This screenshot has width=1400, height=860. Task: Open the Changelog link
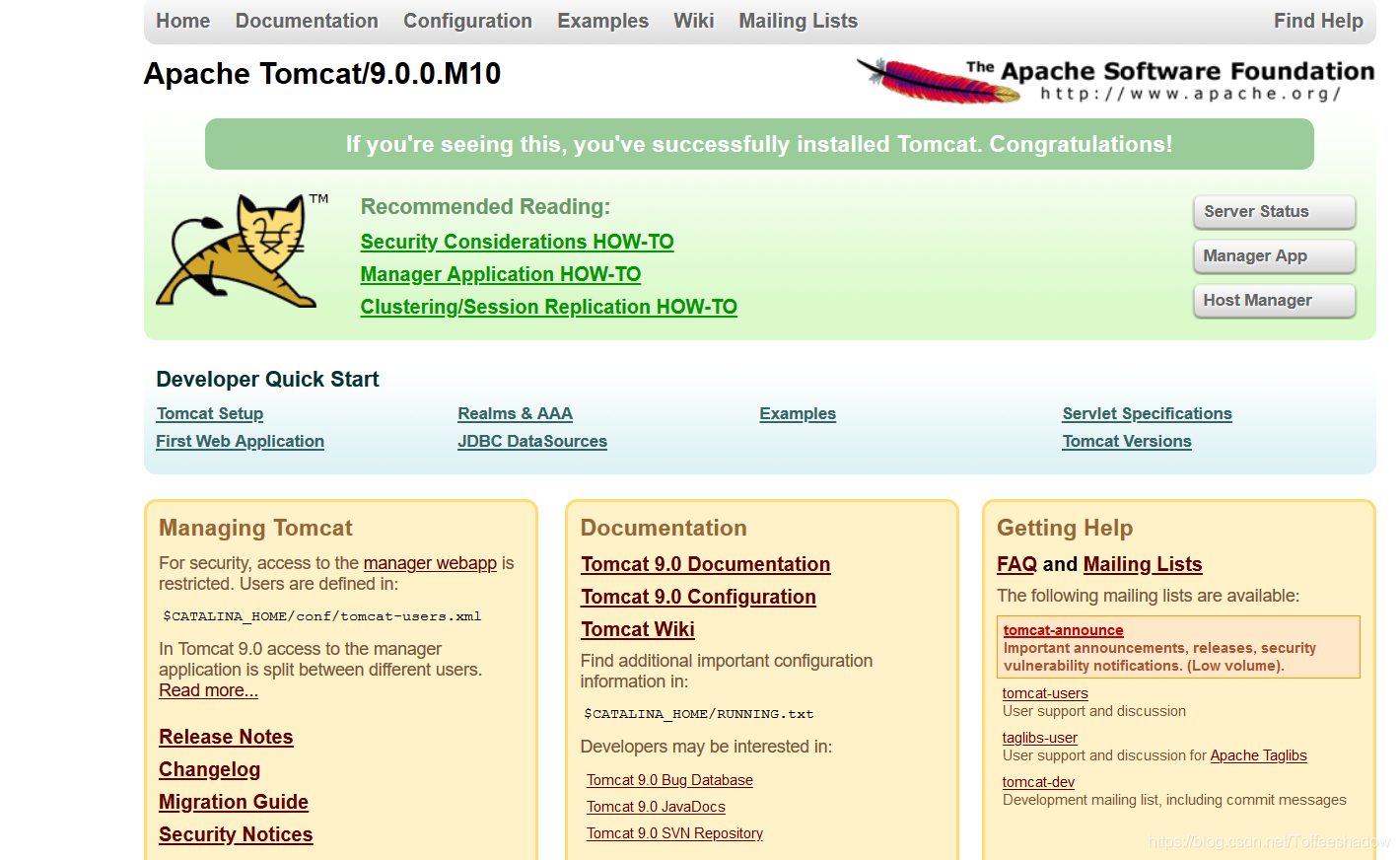209,769
